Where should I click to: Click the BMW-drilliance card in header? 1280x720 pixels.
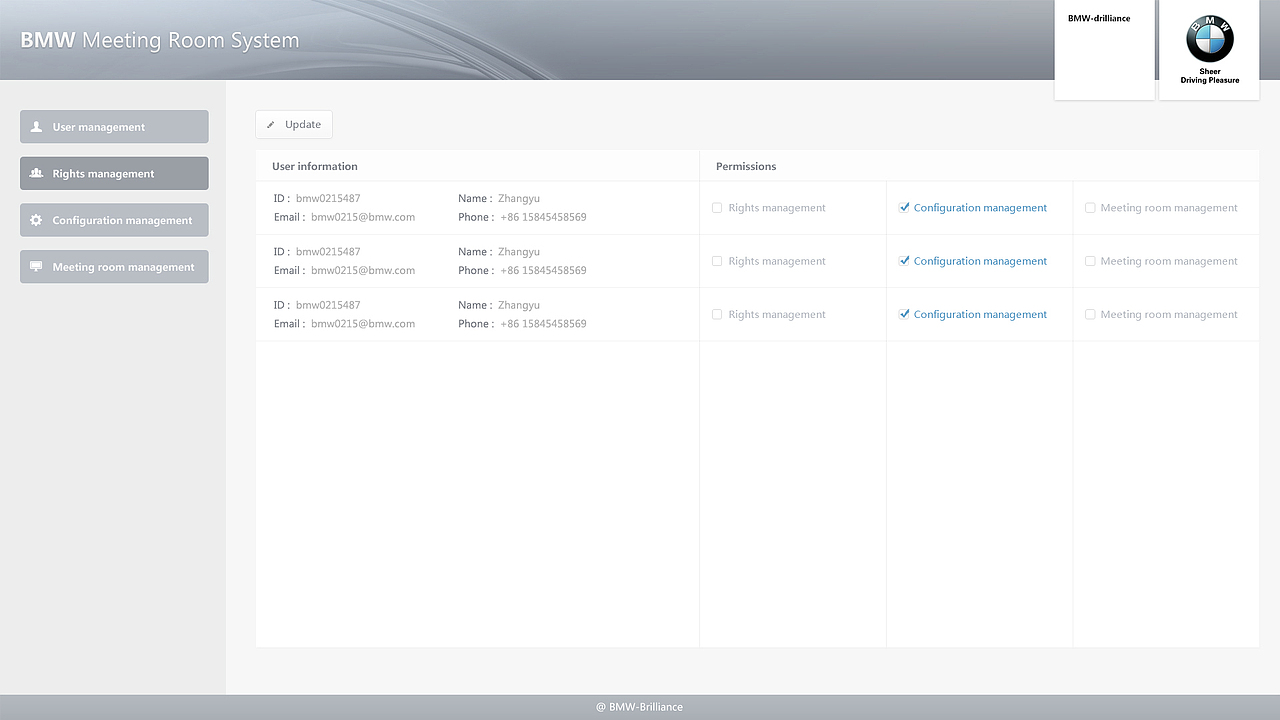1104,50
